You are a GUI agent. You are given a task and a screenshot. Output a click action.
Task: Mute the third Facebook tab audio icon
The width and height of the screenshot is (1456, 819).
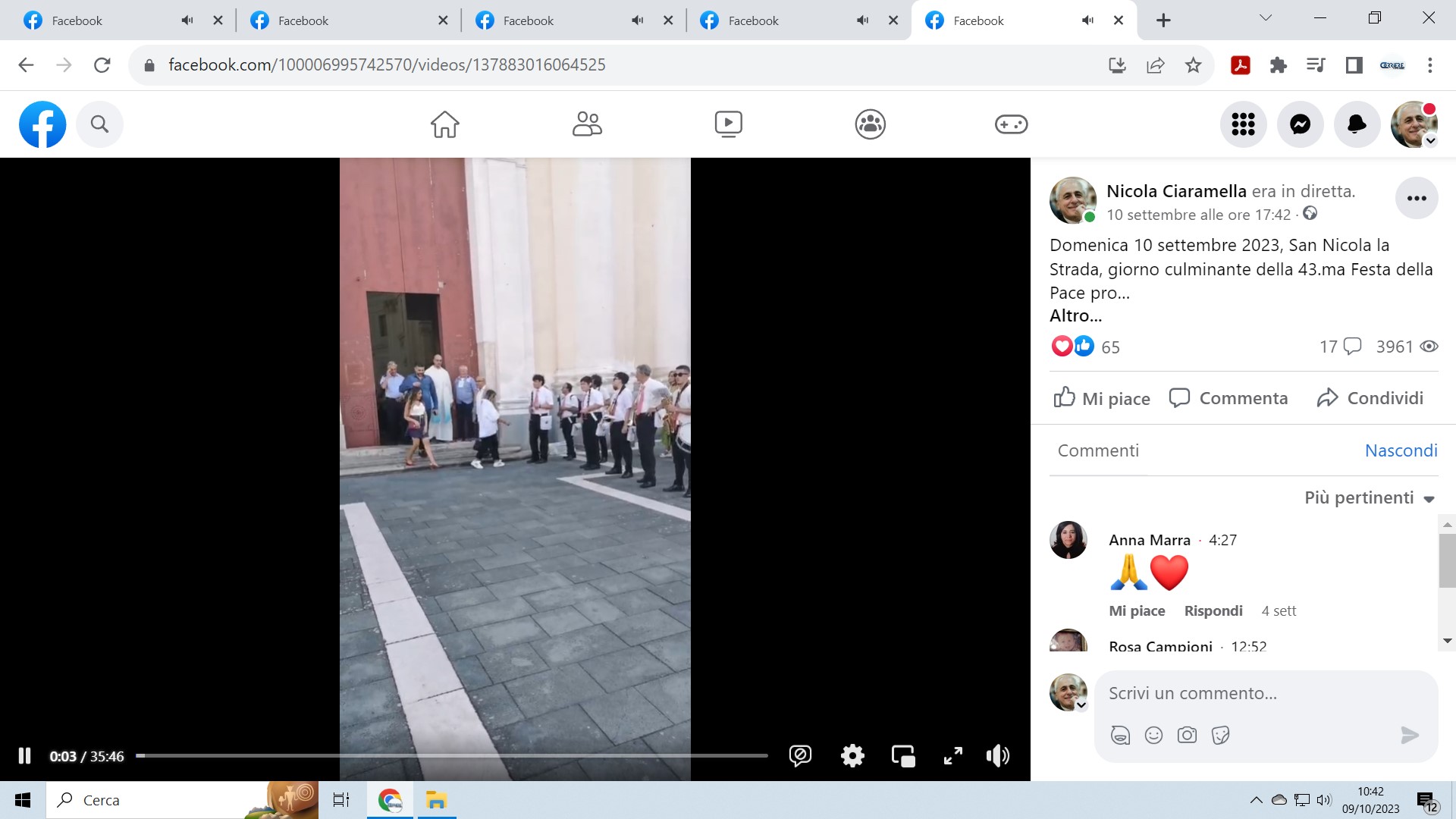pos(637,20)
